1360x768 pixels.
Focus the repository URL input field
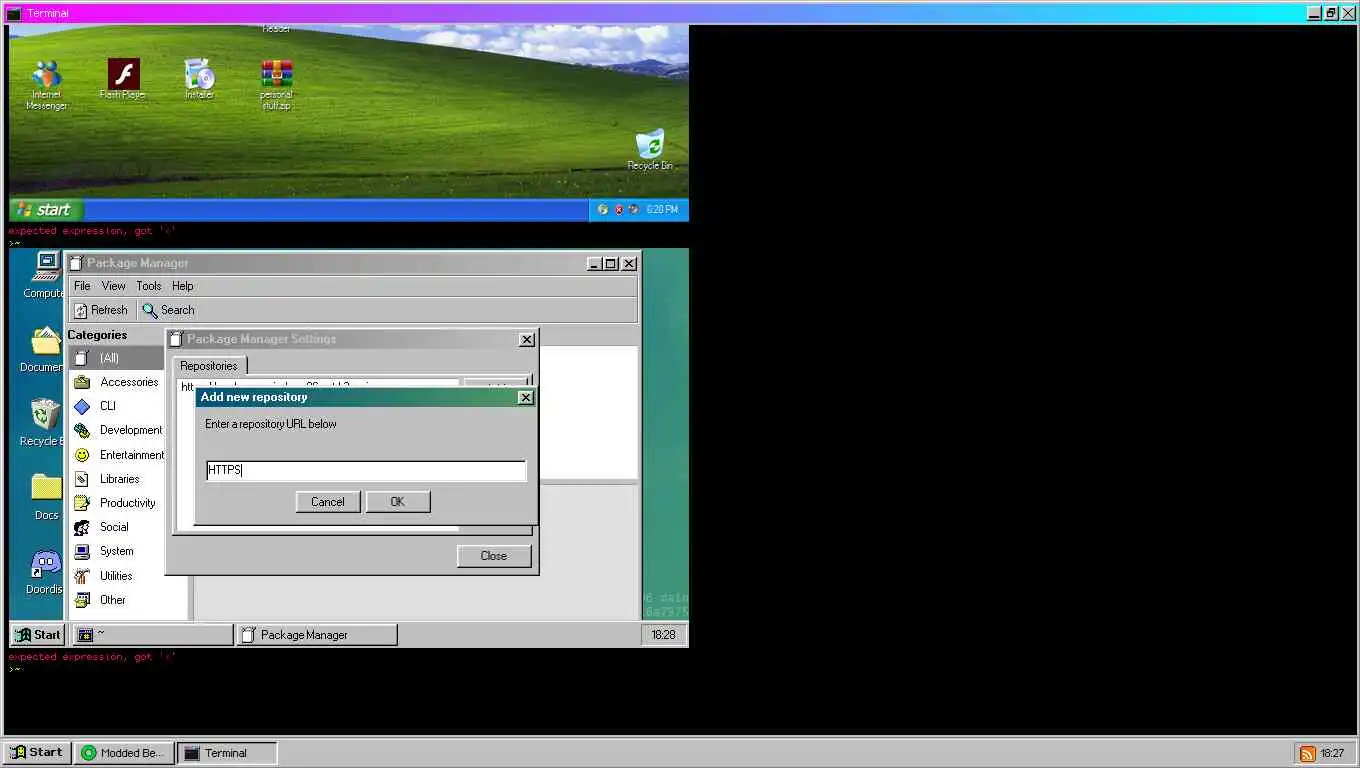click(366, 470)
